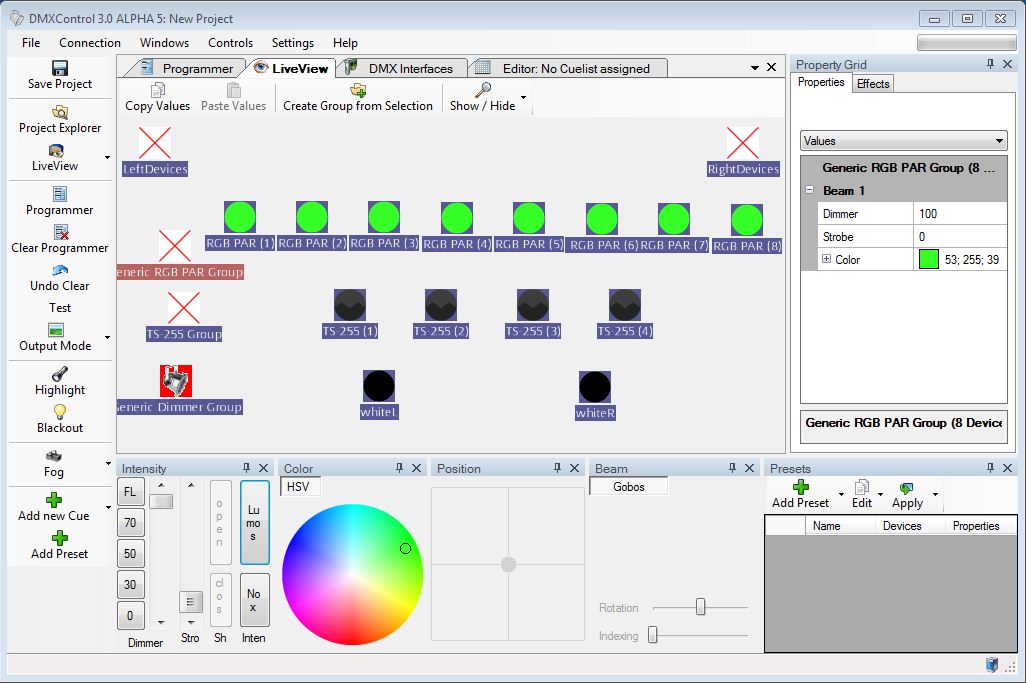The width and height of the screenshot is (1026, 683).
Task: Click Copy Values in LiveView toolbar
Action: (x=157, y=97)
